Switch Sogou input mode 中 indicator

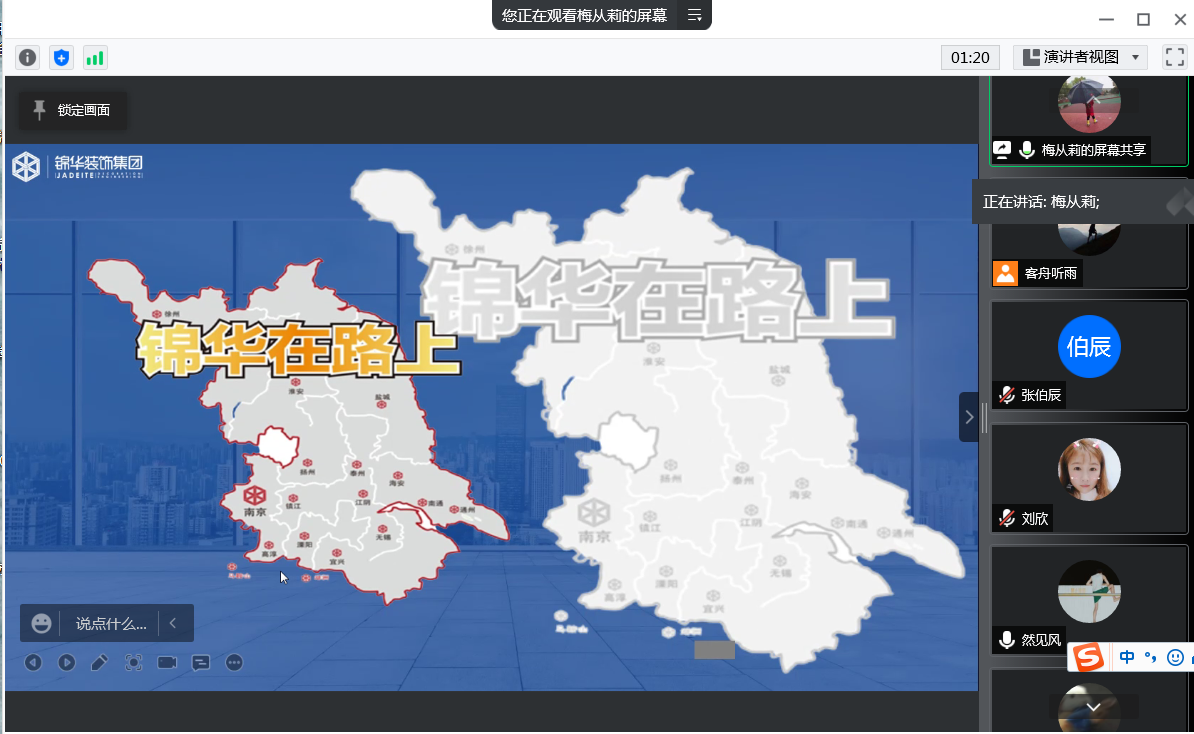pos(1127,657)
